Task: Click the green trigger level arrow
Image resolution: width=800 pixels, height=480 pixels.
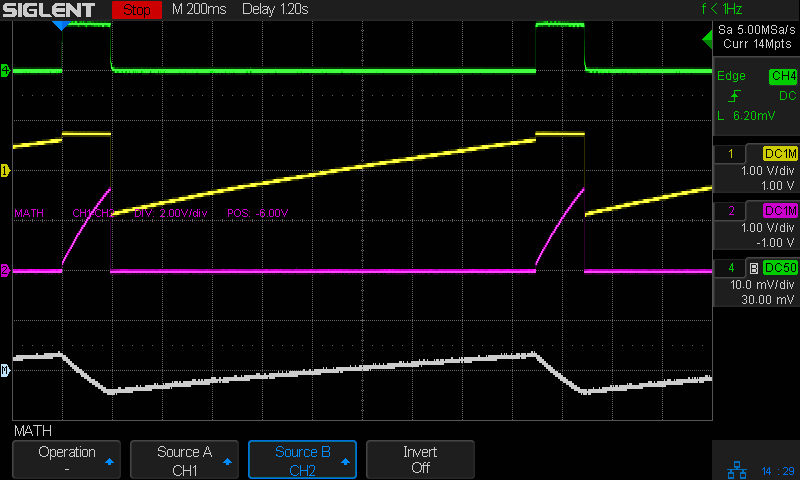Action: point(707,38)
